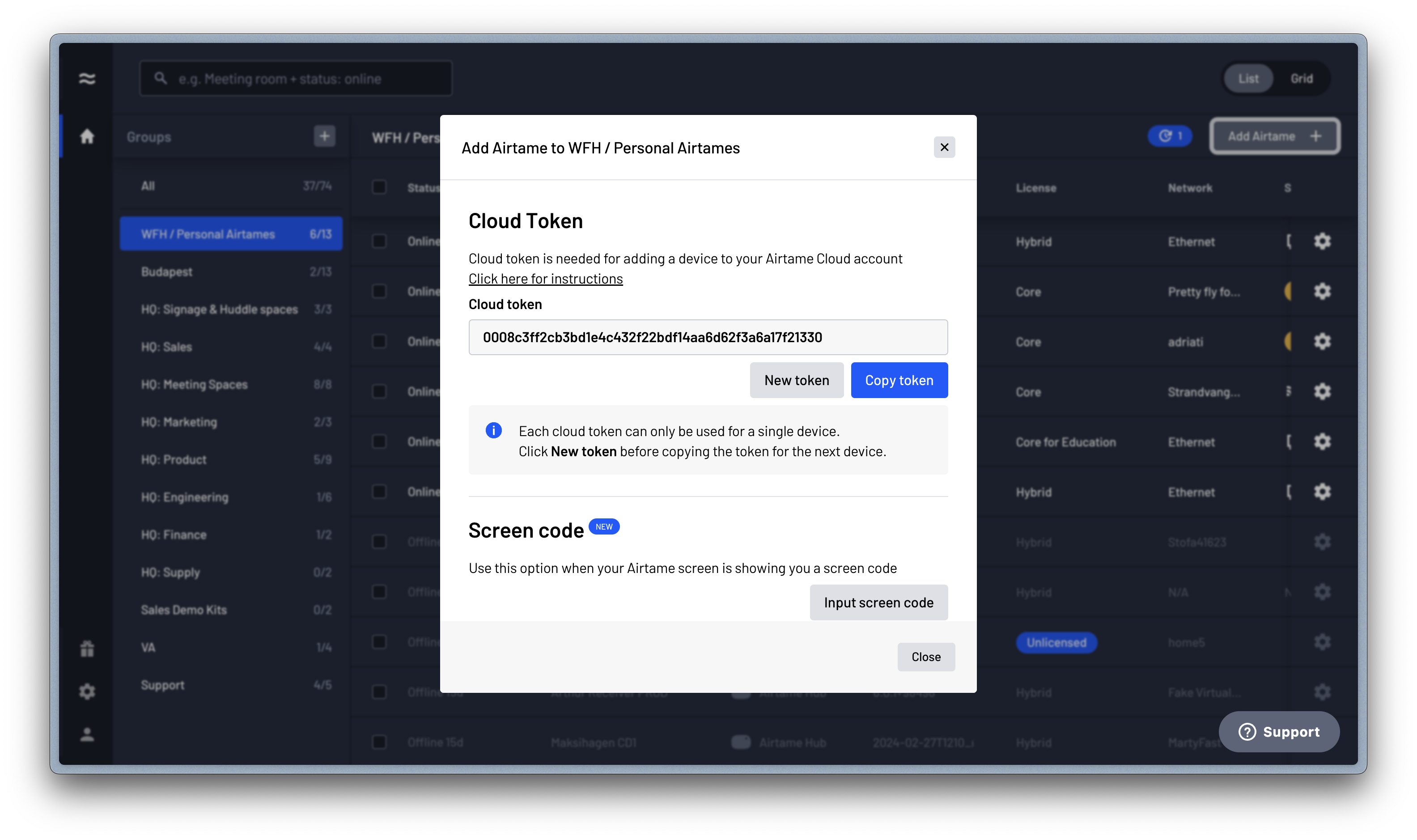
Task: Click the plus icon on Add Airtame button
Action: tap(1316, 136)
